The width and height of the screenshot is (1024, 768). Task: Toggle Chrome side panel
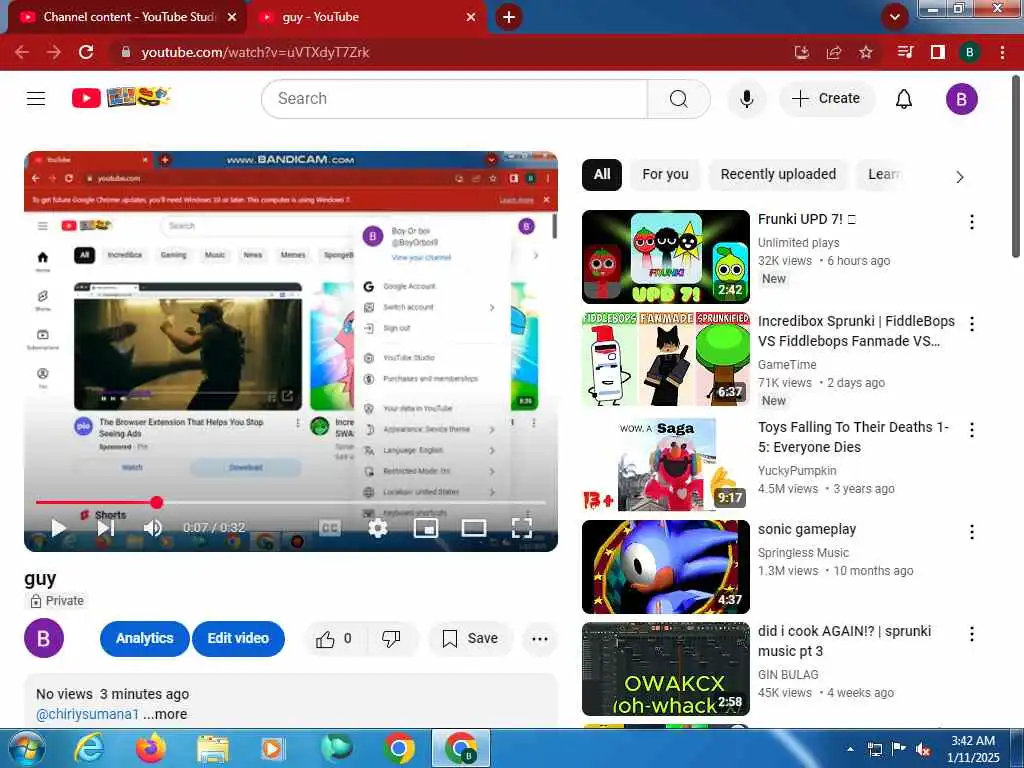(x=938, y=52)
